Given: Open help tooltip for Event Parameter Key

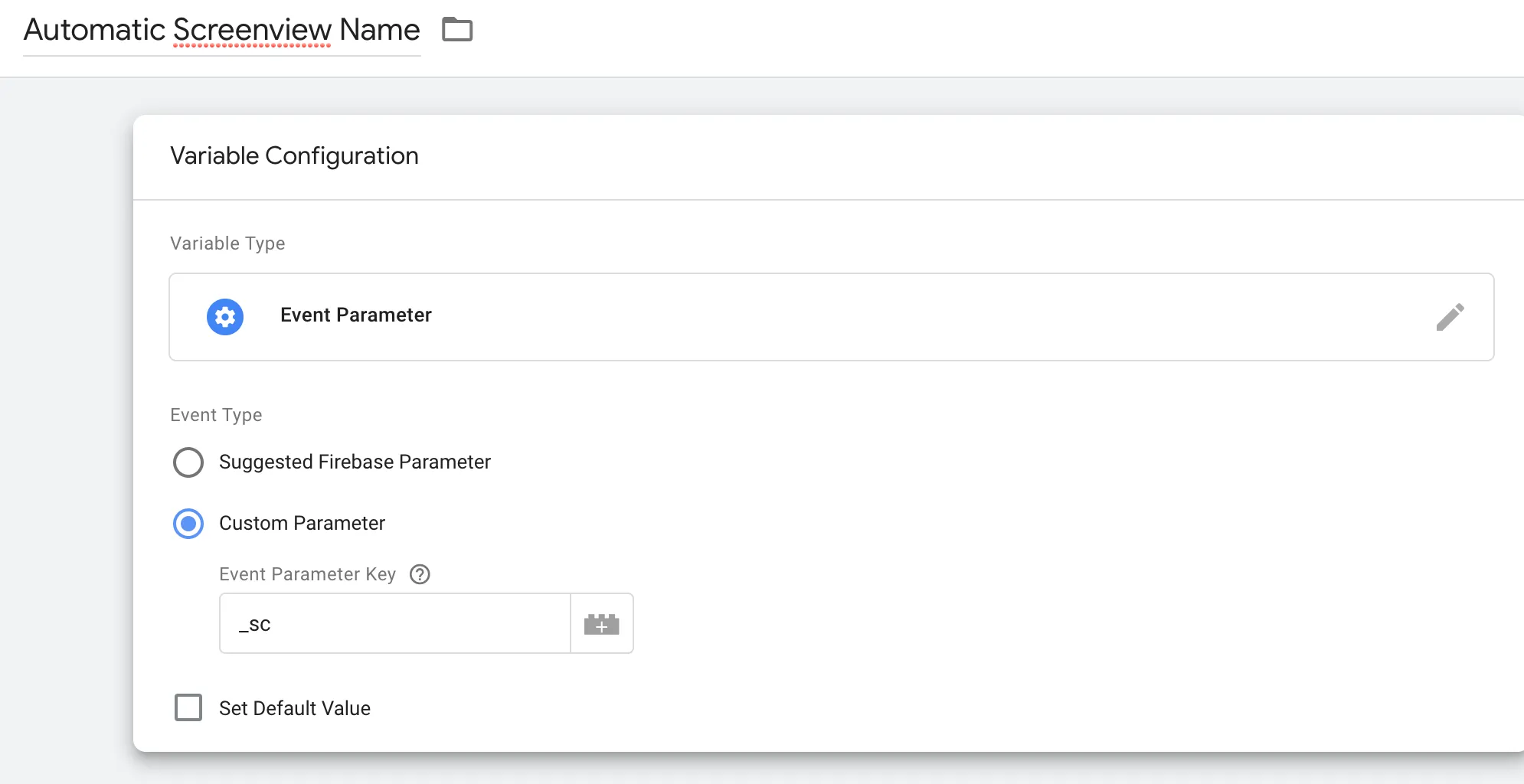Looking at the screenshot, I should pos(420,574).
